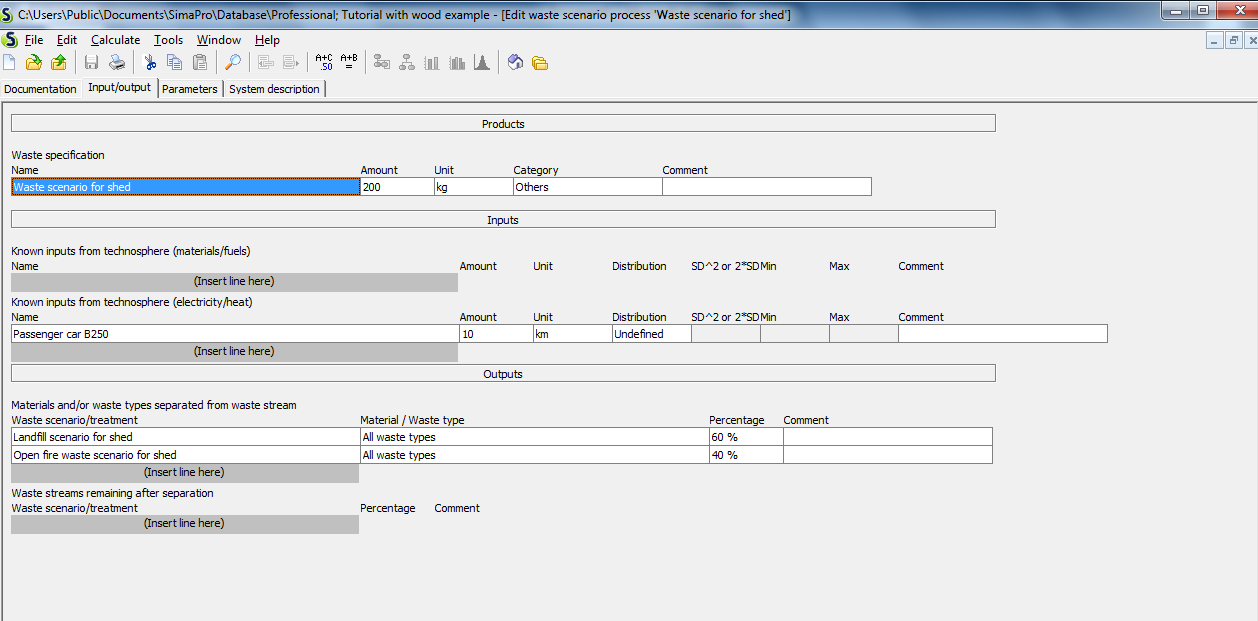Open the Edit menu

[x=67, y=40]
